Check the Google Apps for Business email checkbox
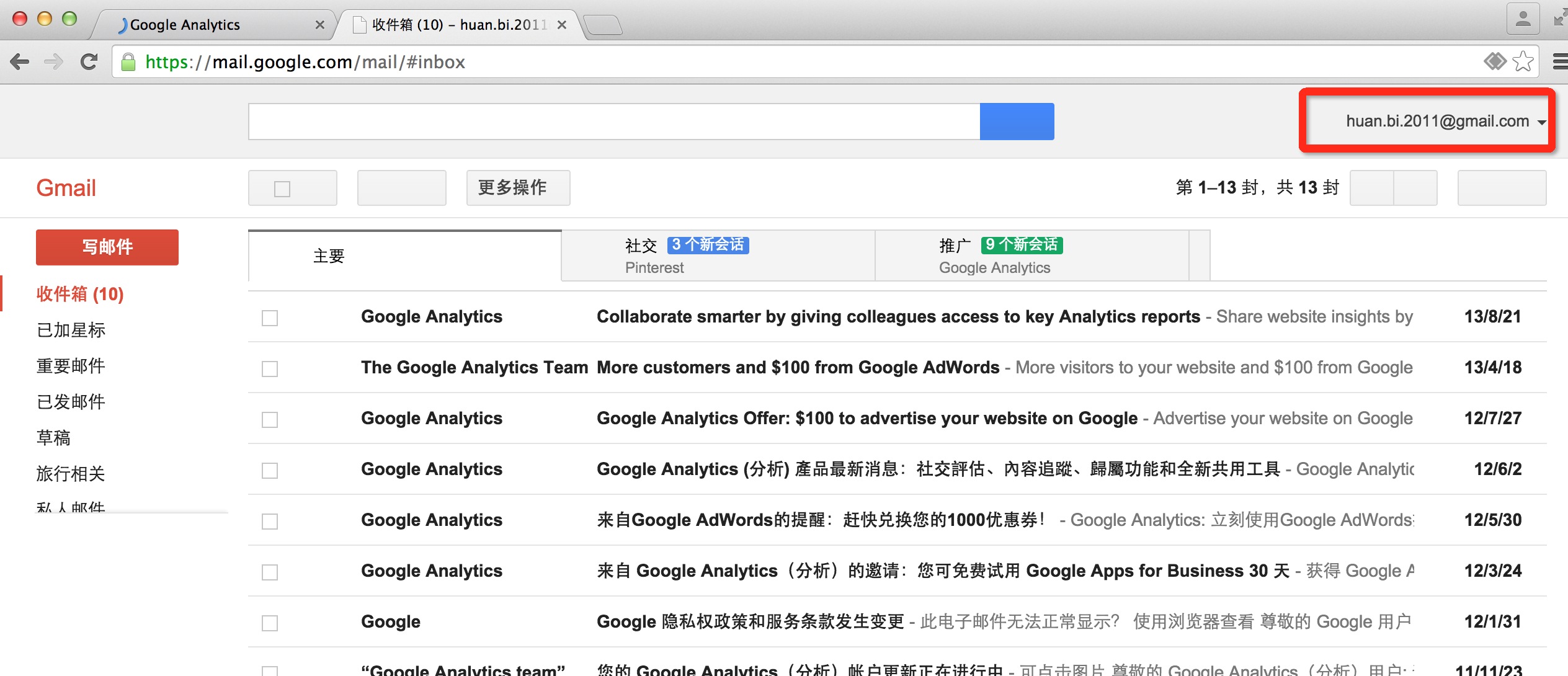 point(270,572)
